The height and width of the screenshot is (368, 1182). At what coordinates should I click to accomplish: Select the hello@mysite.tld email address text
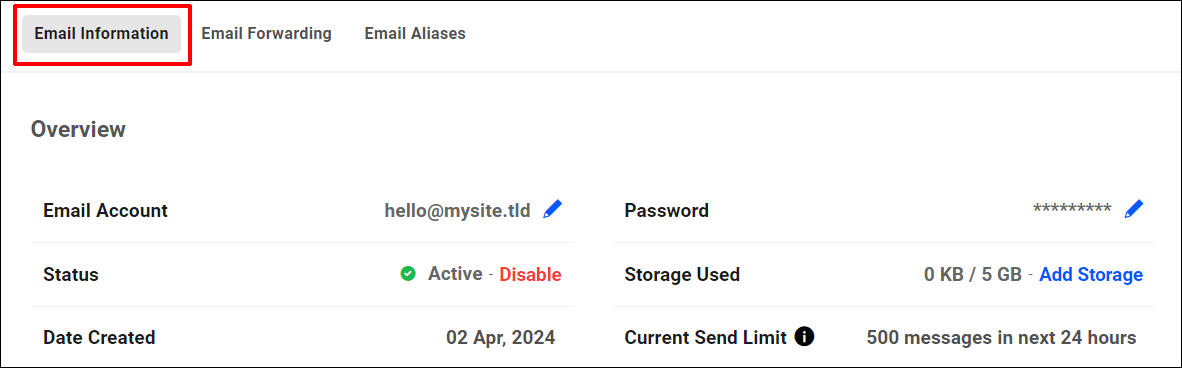click(458, 210)
